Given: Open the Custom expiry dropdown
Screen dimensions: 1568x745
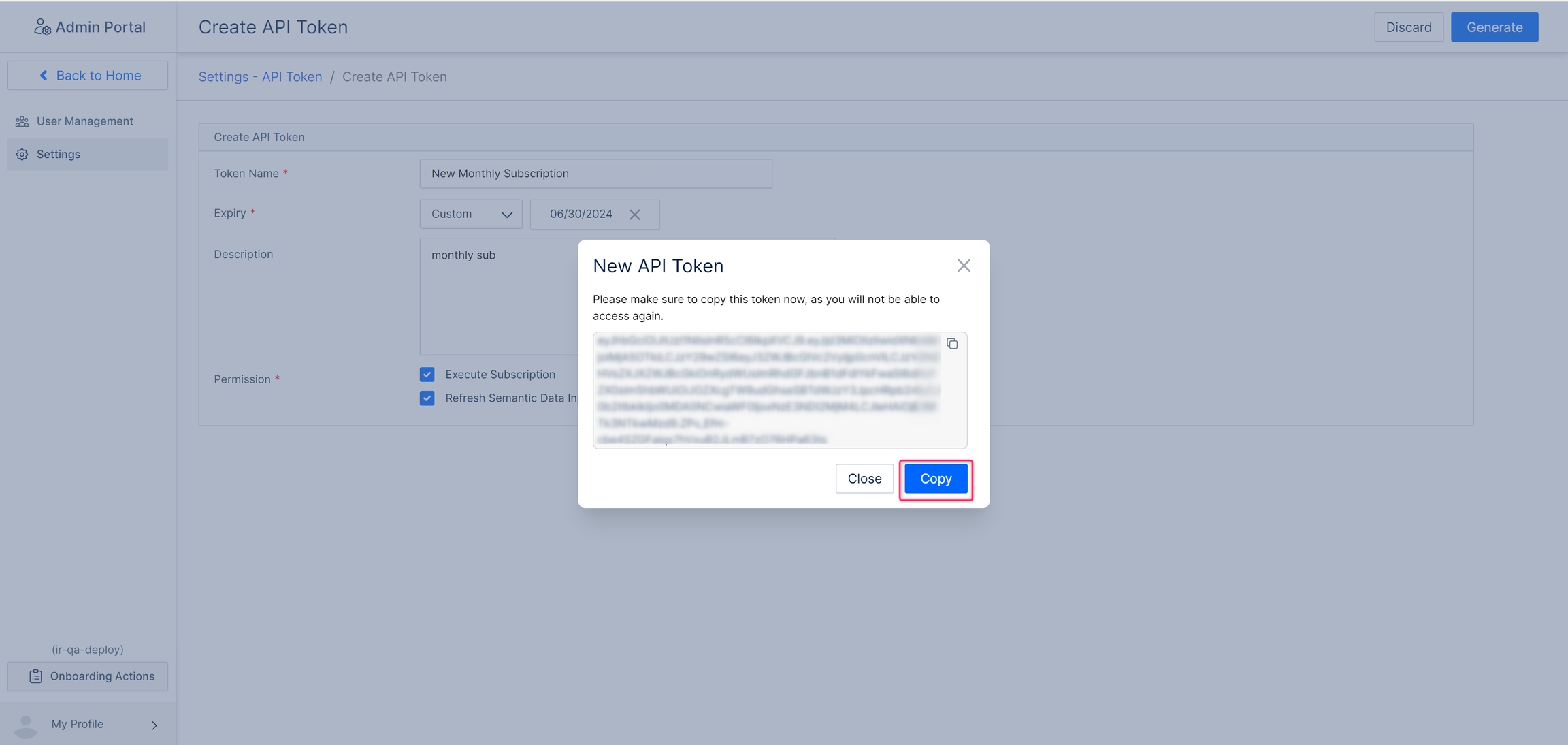Looking at the screenshot, I should [x=471, y=214].
